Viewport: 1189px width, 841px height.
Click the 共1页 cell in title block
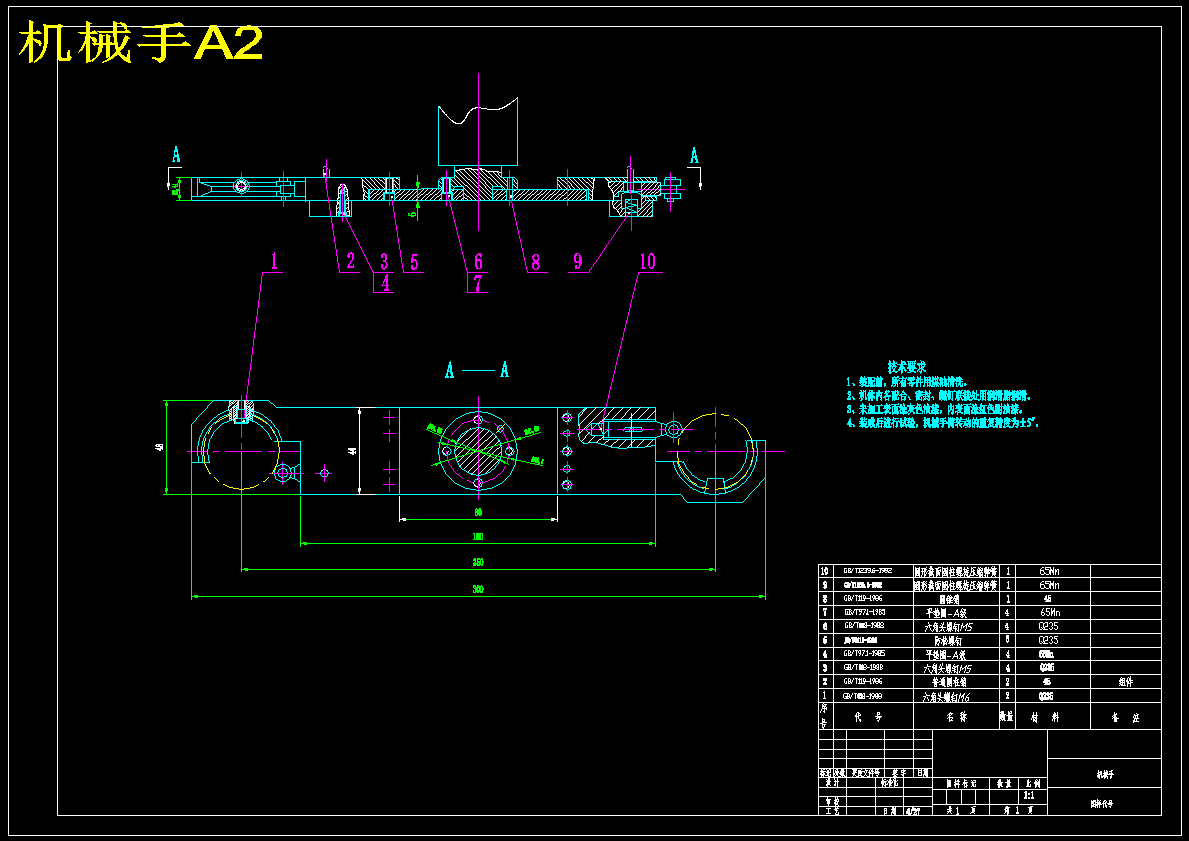pos(962,810)
